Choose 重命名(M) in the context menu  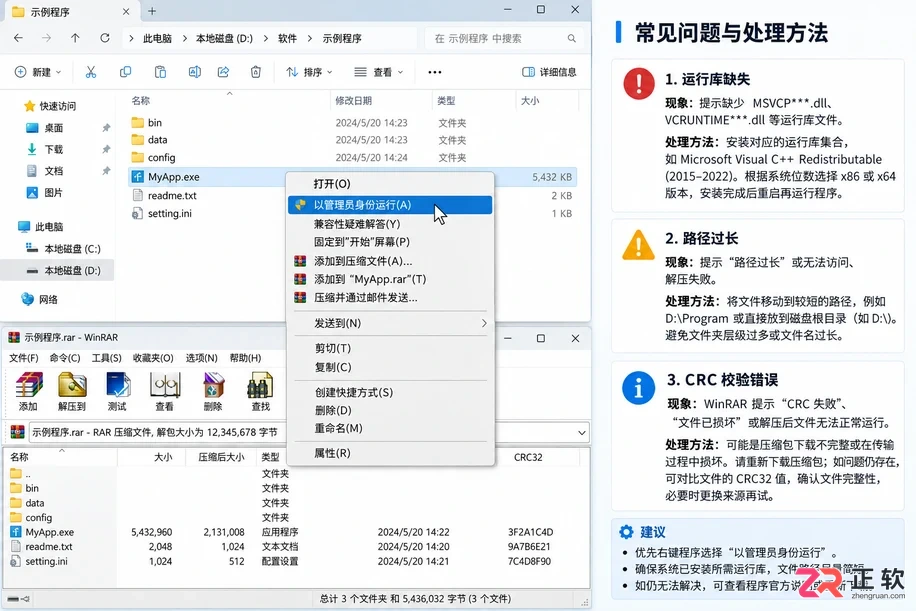point(390,428)
